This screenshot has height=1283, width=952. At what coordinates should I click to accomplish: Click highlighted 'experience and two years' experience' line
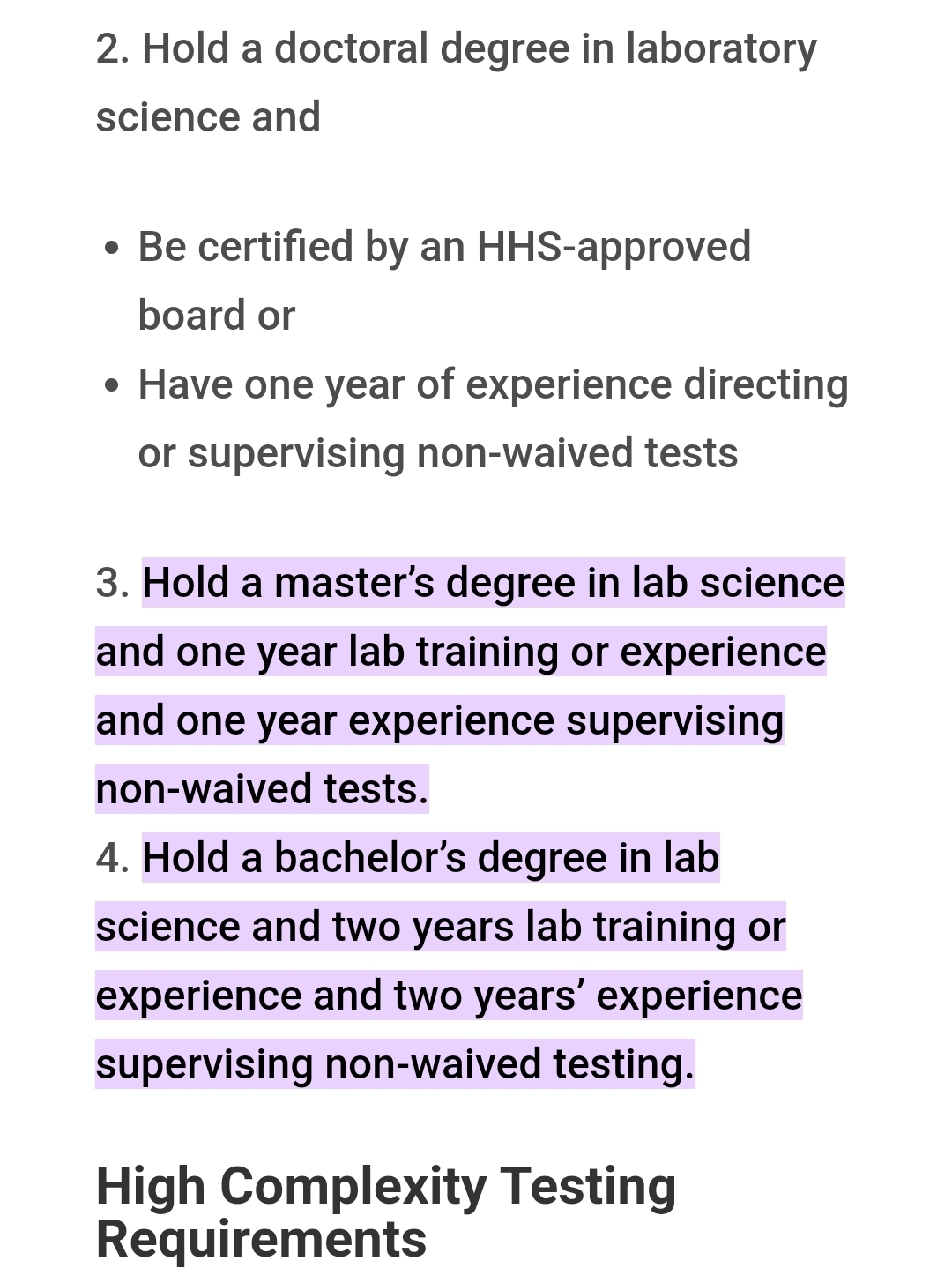point(449,996)
